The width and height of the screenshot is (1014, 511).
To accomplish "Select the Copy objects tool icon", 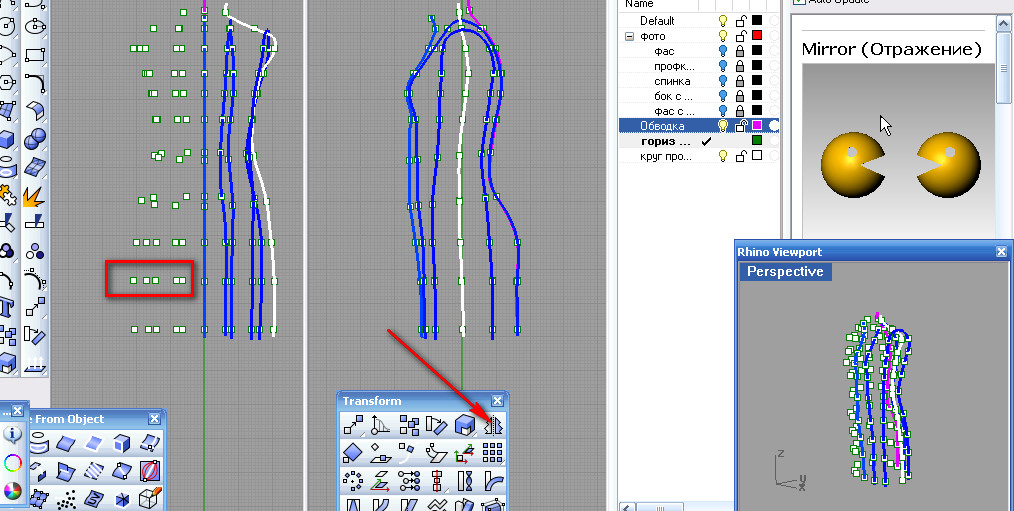I will point(408,426).
